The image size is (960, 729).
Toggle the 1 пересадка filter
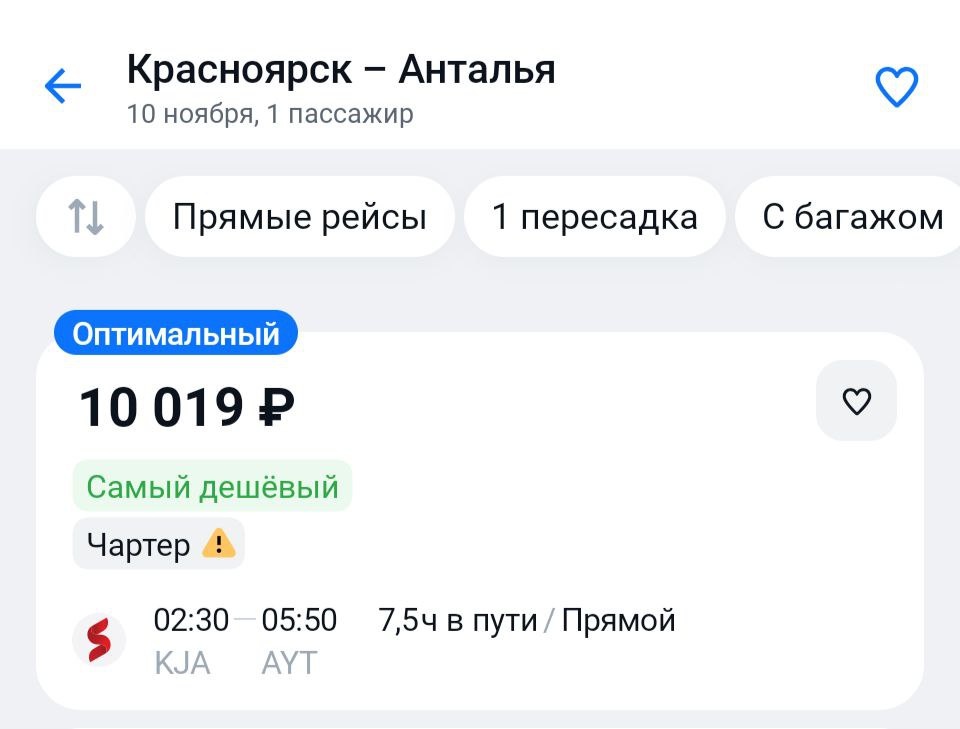click(594, 217)
